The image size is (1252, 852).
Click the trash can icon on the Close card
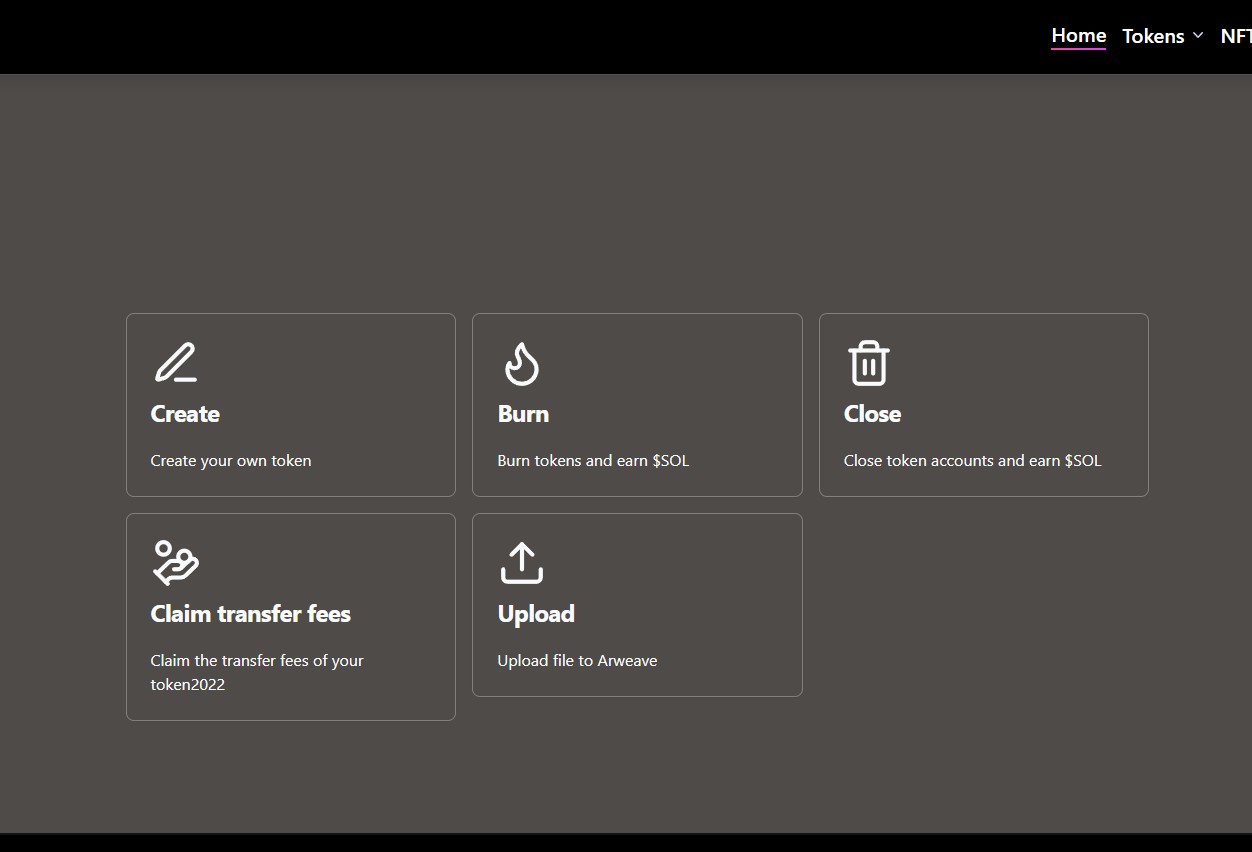point(868,363)
